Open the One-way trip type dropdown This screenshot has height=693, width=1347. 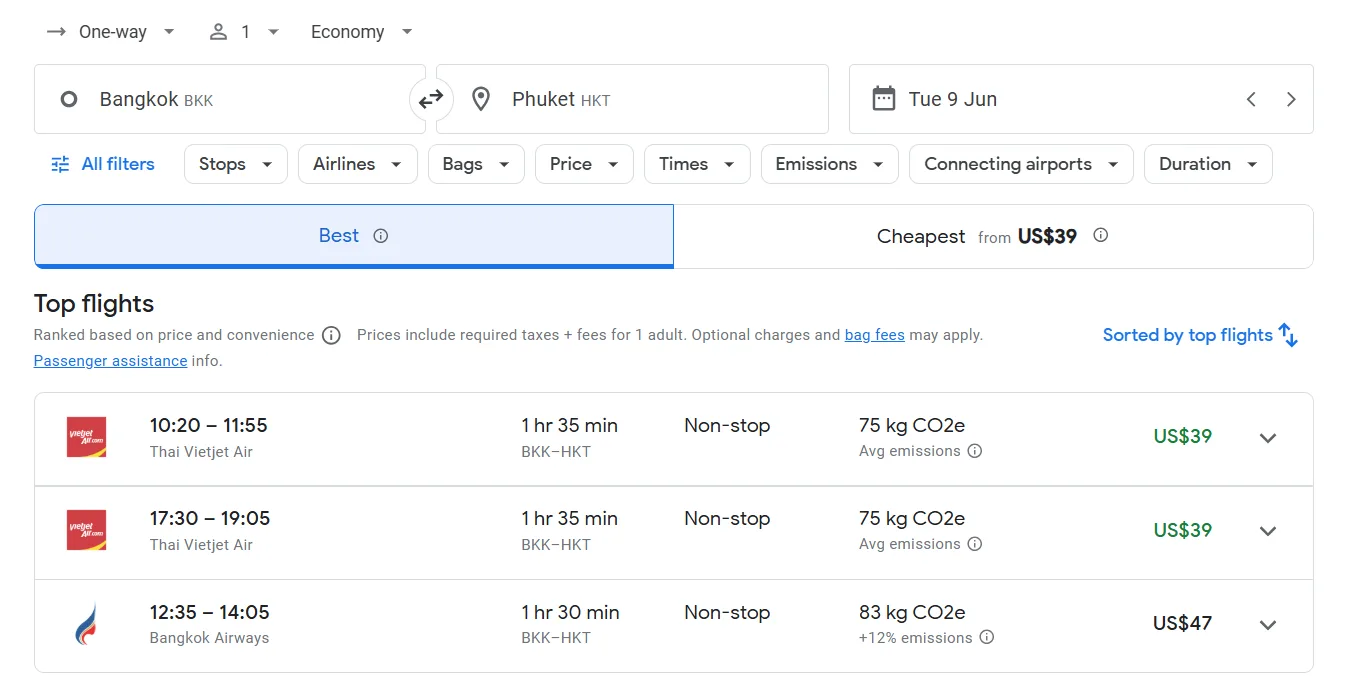(111, 32)
